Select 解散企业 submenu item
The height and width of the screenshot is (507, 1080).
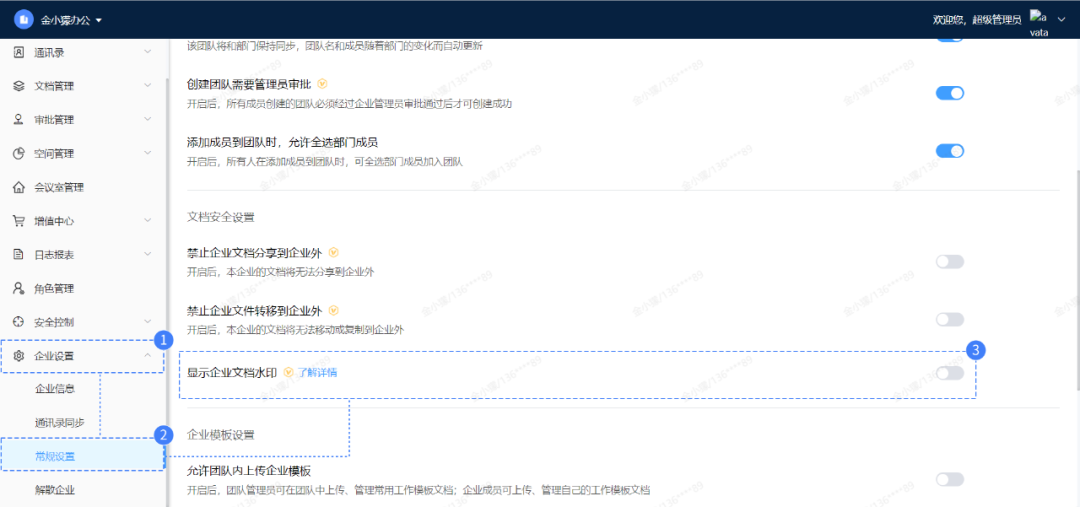pyautogui.click(x=54, y=490)
